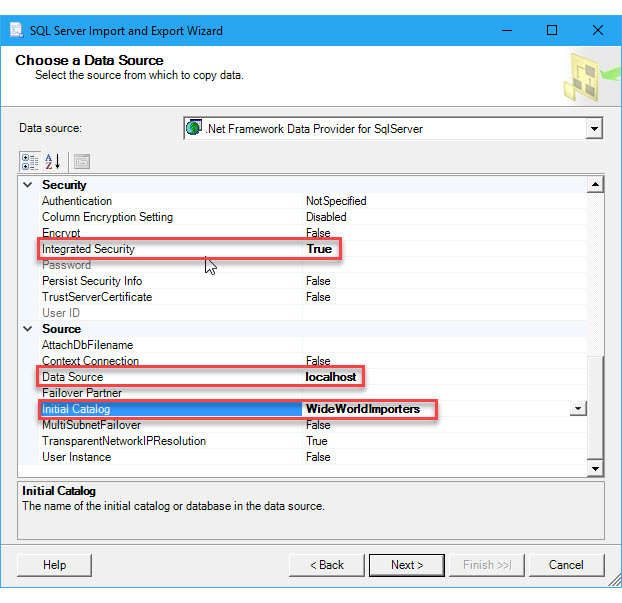Image resolution: width=622 pixels, height=603 pixels.
Task: Collapse the Source category
Action: point(27,329)
